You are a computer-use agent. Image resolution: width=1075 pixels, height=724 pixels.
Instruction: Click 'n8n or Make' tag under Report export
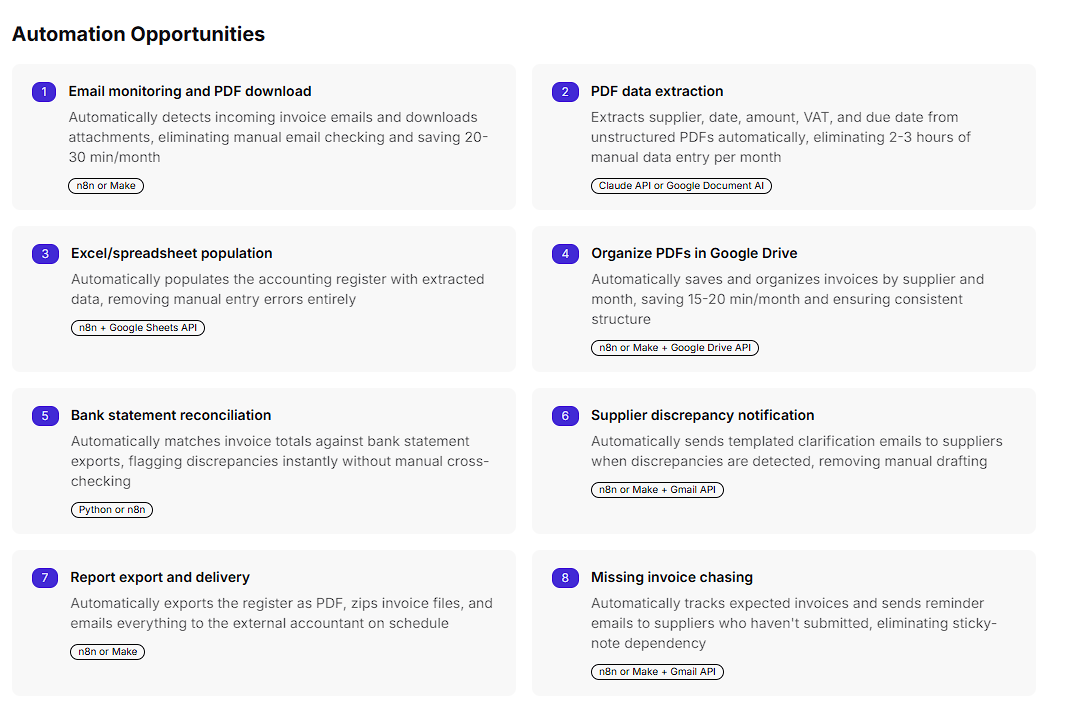(107, 652)
